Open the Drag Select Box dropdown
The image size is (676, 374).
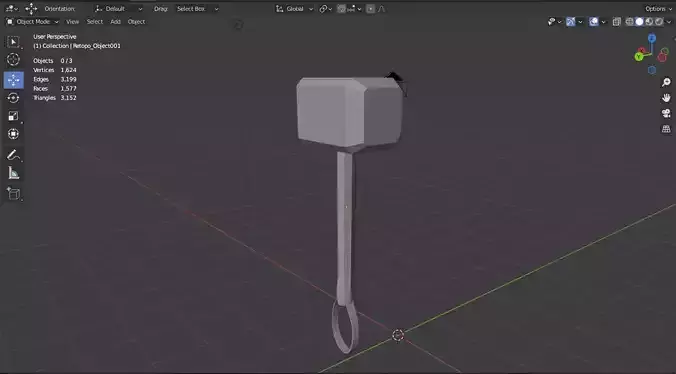[197, 9]
